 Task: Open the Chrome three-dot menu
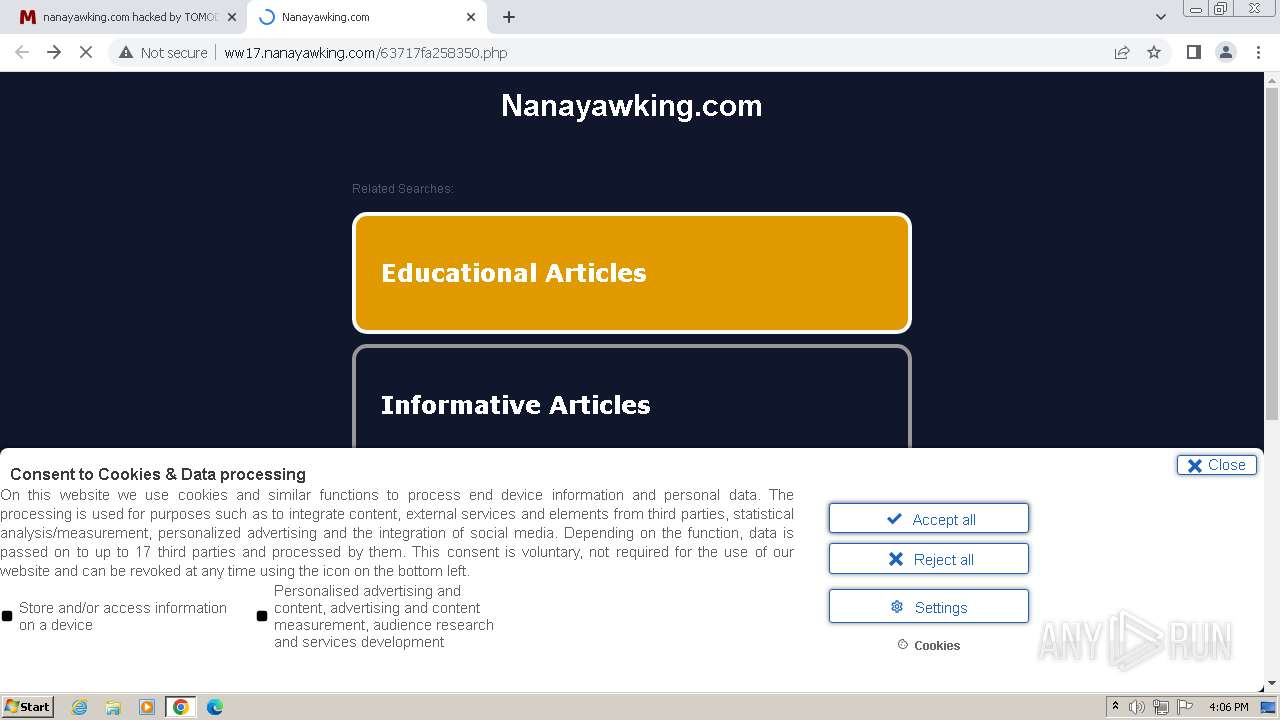click(x=1259, y=53)
